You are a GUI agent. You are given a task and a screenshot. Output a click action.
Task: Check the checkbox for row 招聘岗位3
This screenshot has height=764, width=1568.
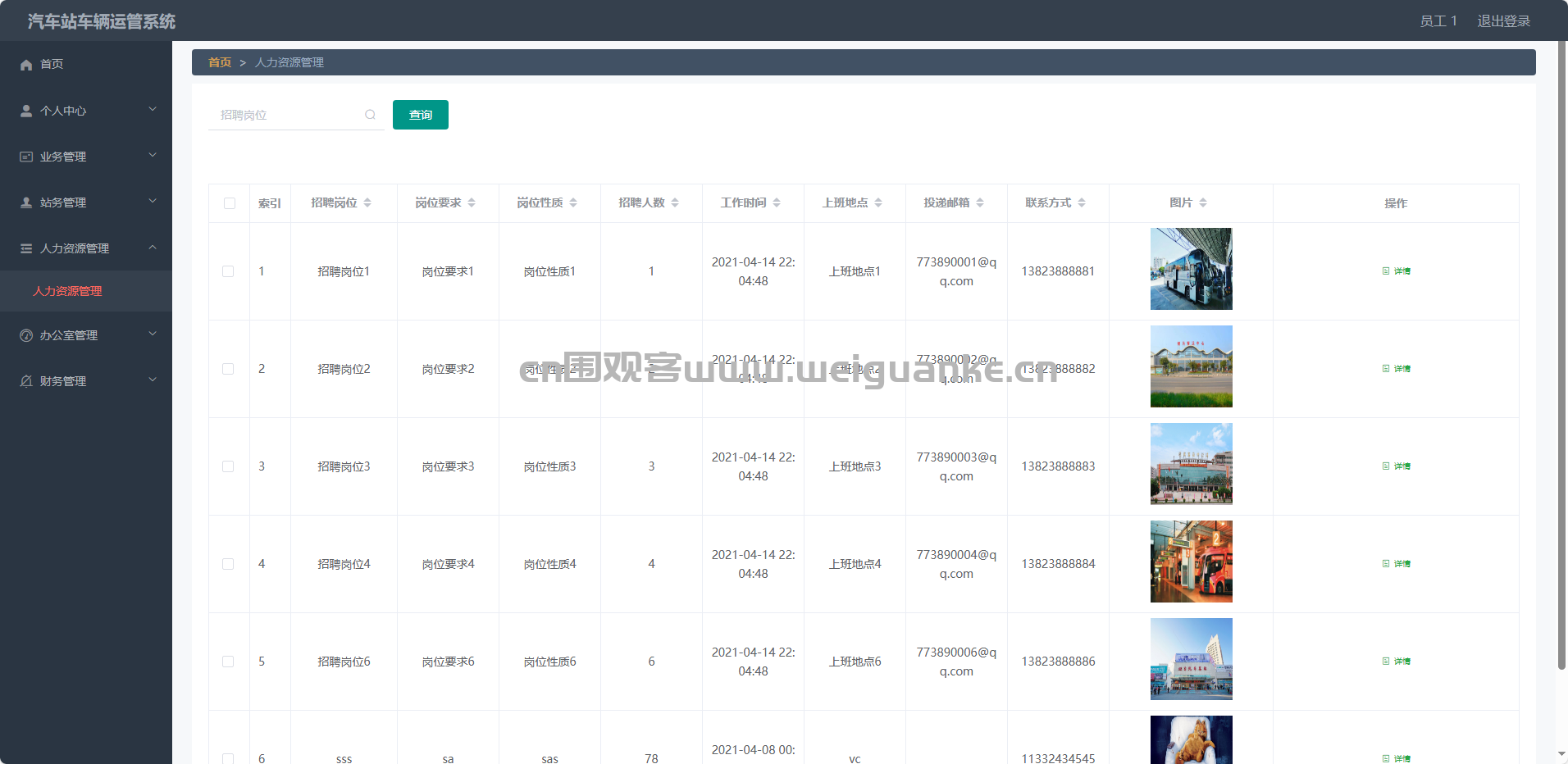click(x=228, y=466)
